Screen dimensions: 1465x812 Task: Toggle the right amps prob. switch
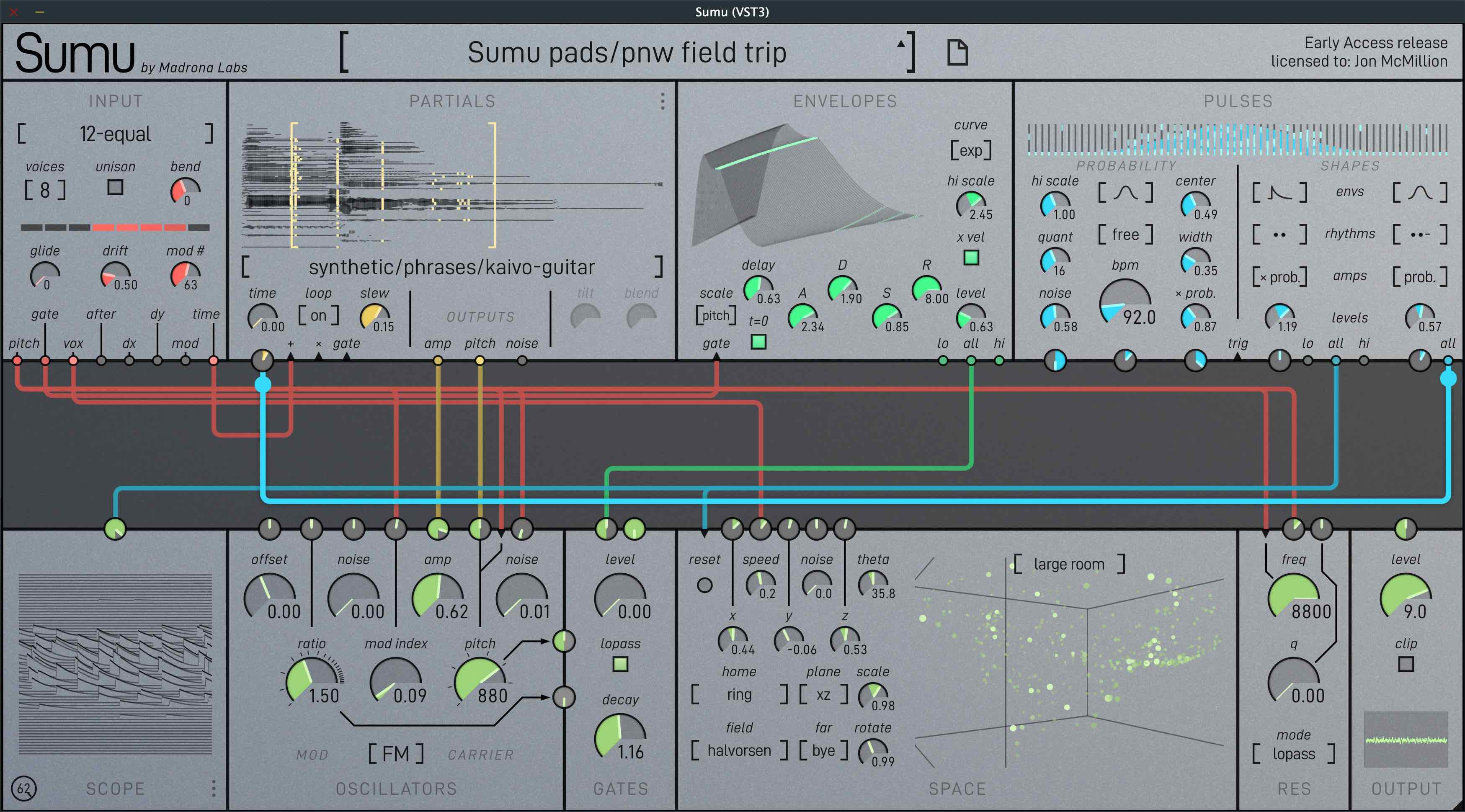1419,277
